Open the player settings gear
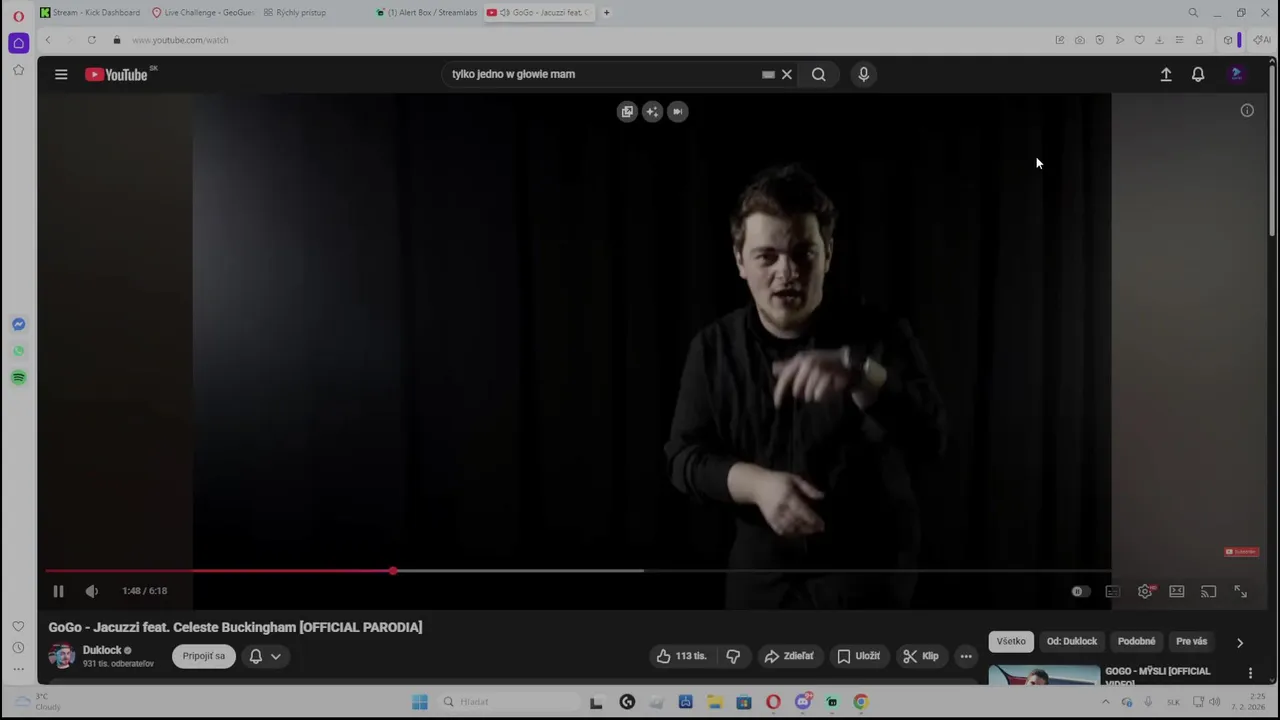Image resolution: width=1280 pixels, height=720 pixels. [1145, 591]
